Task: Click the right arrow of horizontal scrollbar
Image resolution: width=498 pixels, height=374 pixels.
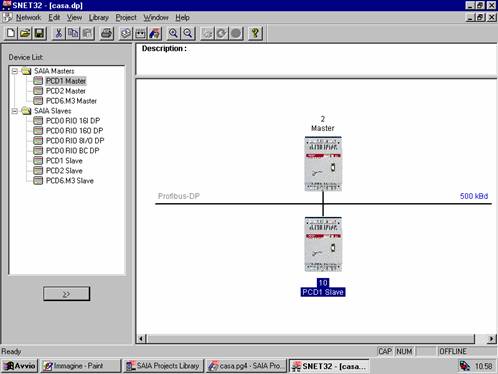Action: click(x=491, y=339)
